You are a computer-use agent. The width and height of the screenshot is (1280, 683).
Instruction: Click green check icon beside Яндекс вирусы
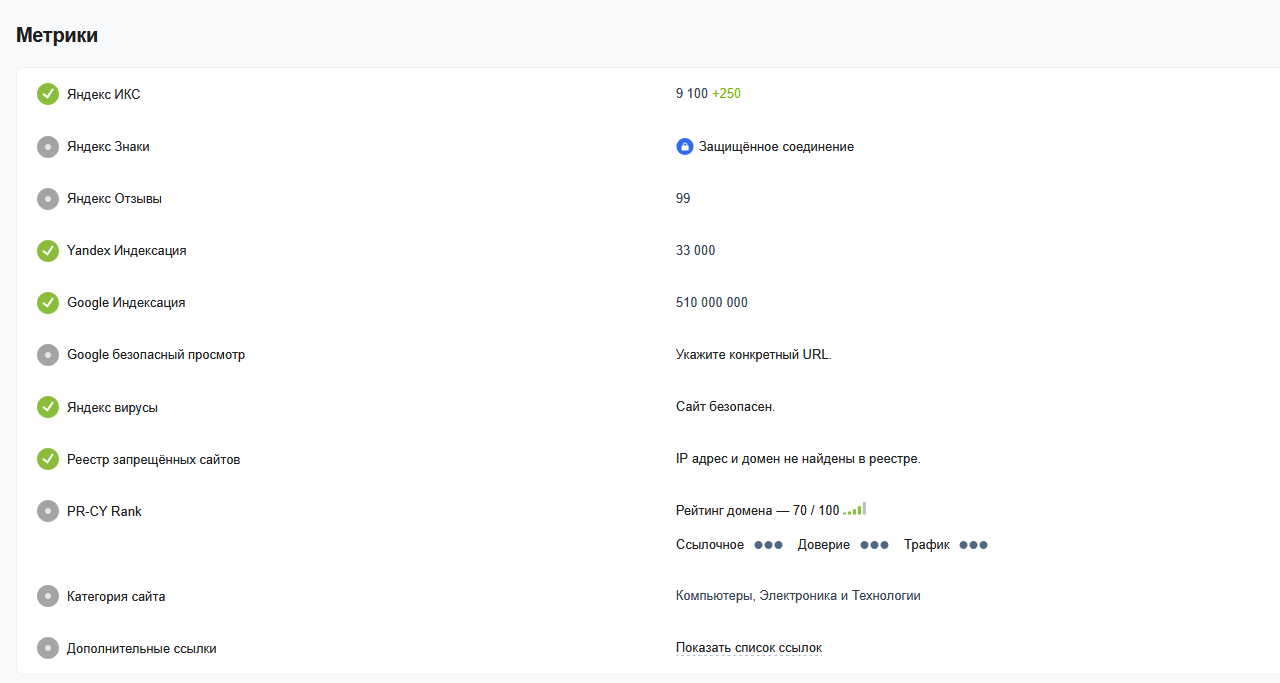pyautogui.click(x=48, y=407)
